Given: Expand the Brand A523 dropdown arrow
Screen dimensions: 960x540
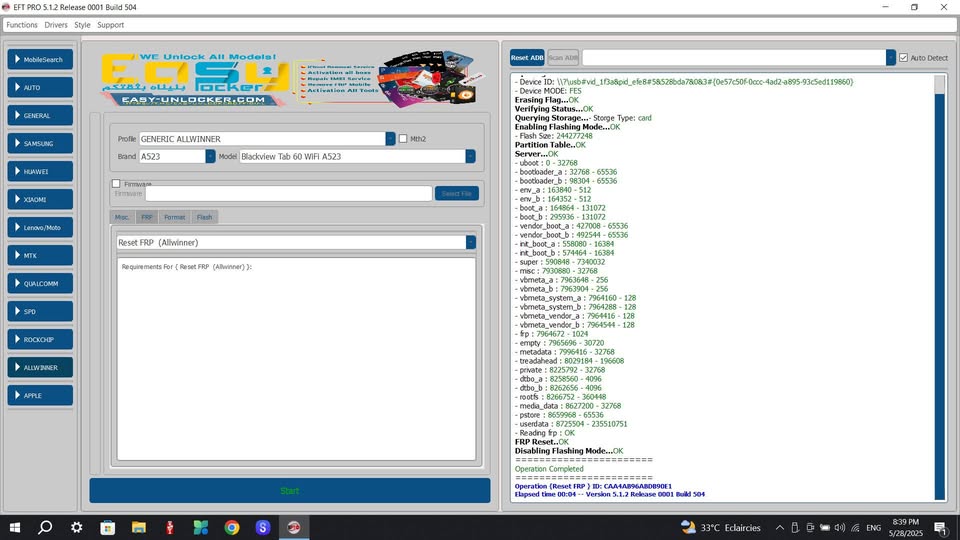Looking at the screenshot, I should click(210, 157).
